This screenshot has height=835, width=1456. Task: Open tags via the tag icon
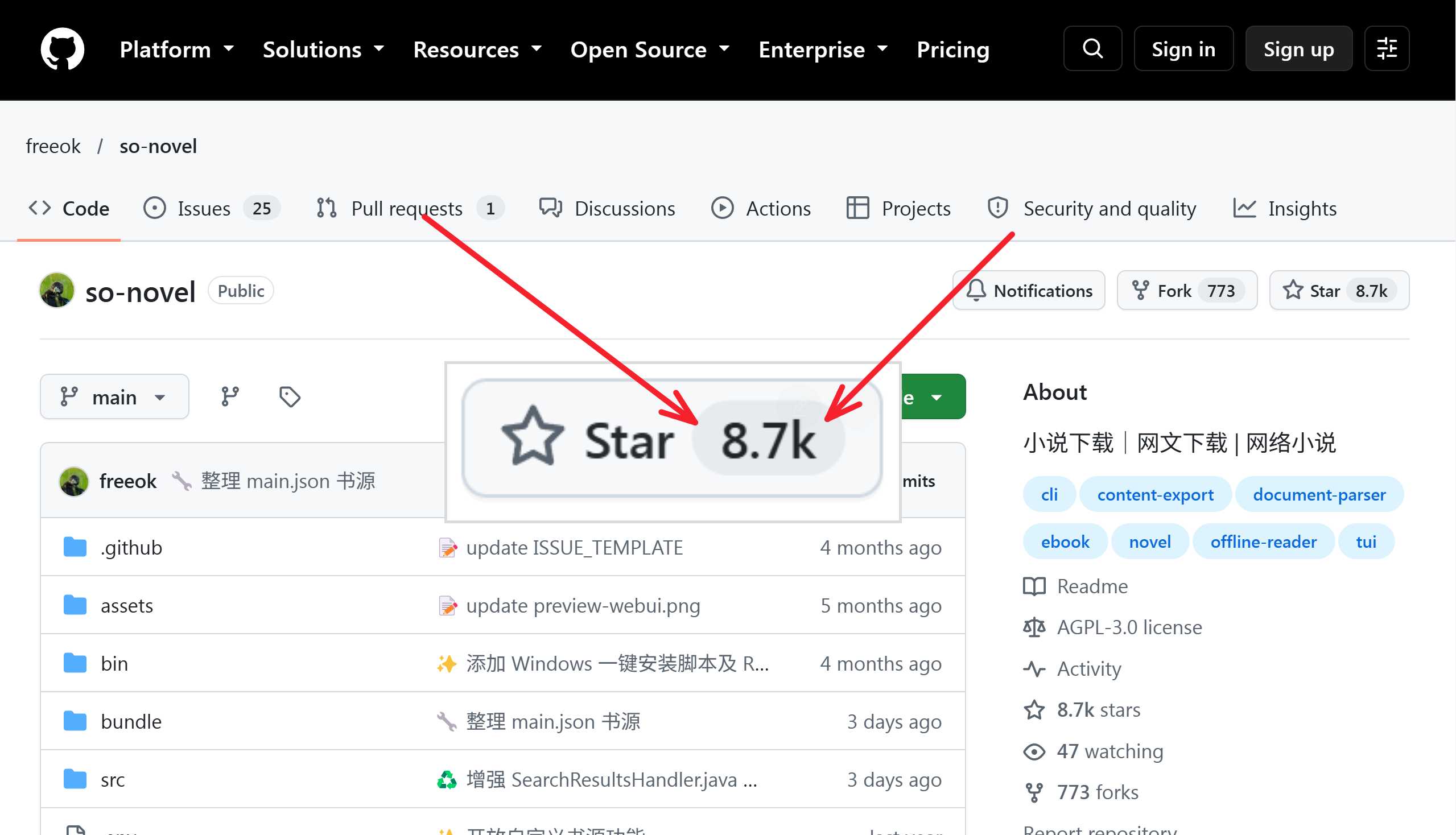point(290,396)
